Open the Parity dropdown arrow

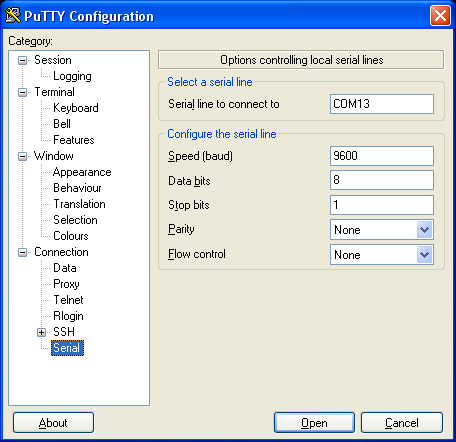point(424,230)
